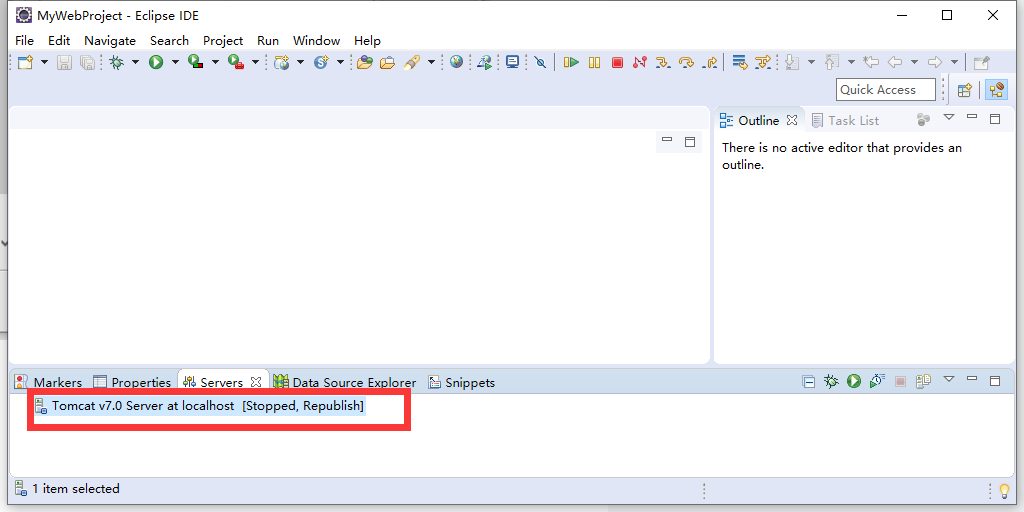Select Tomcat v7.0 Server at localhost row
The image size is (1024, 512).
[x=200, y=406]
